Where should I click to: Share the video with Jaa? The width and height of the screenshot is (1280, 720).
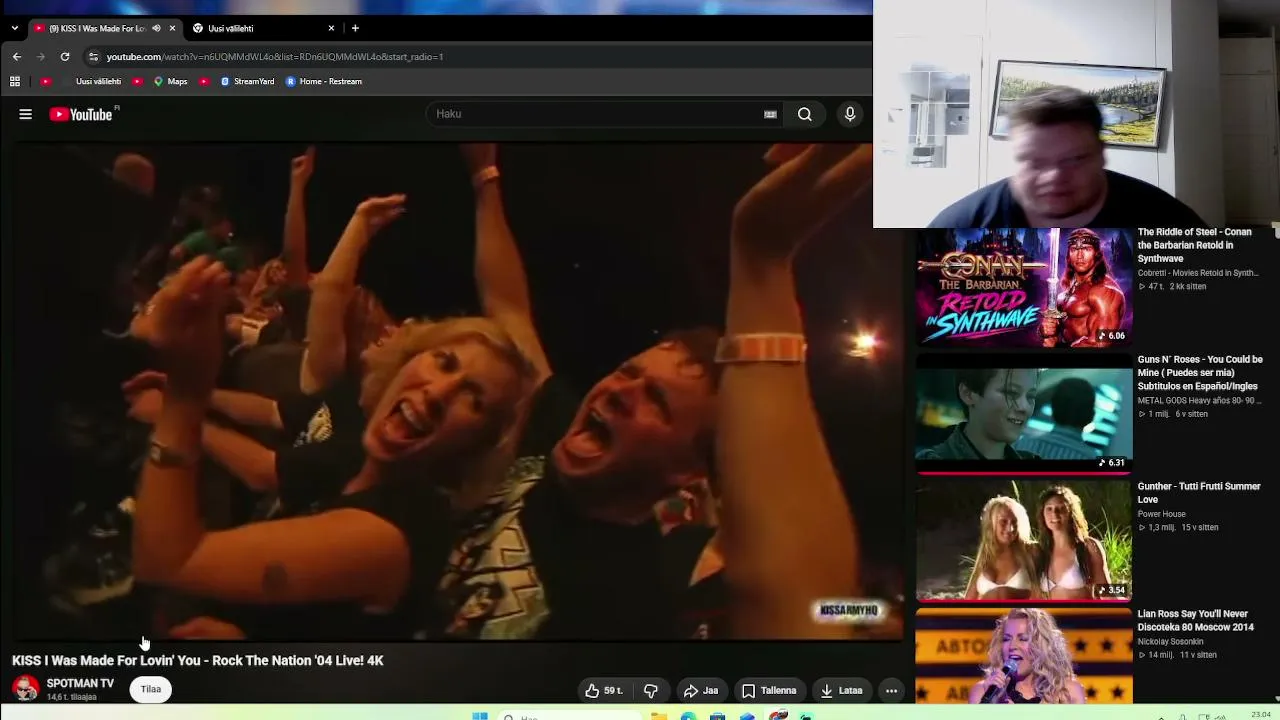click(701, 690)
